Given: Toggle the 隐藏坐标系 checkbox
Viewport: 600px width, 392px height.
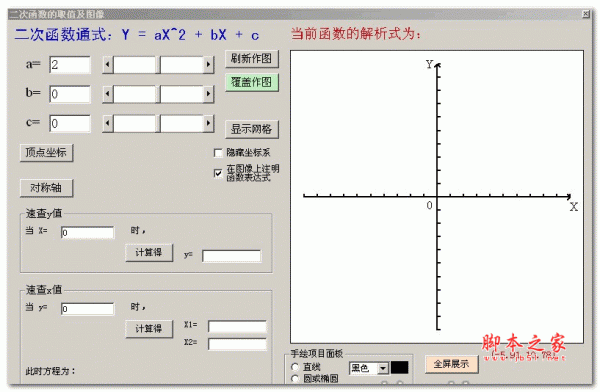Looking at the screenshot, I should [x=218, y=153].
